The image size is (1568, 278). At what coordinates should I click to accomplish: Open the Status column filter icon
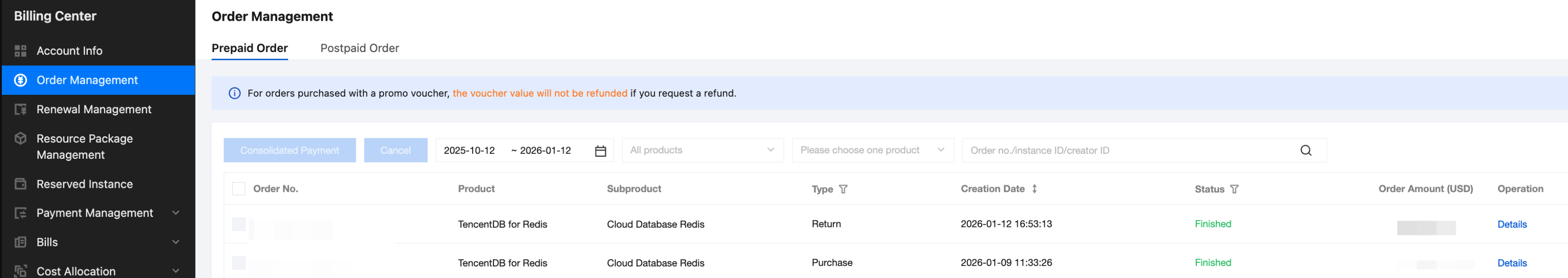(1234, 189)
